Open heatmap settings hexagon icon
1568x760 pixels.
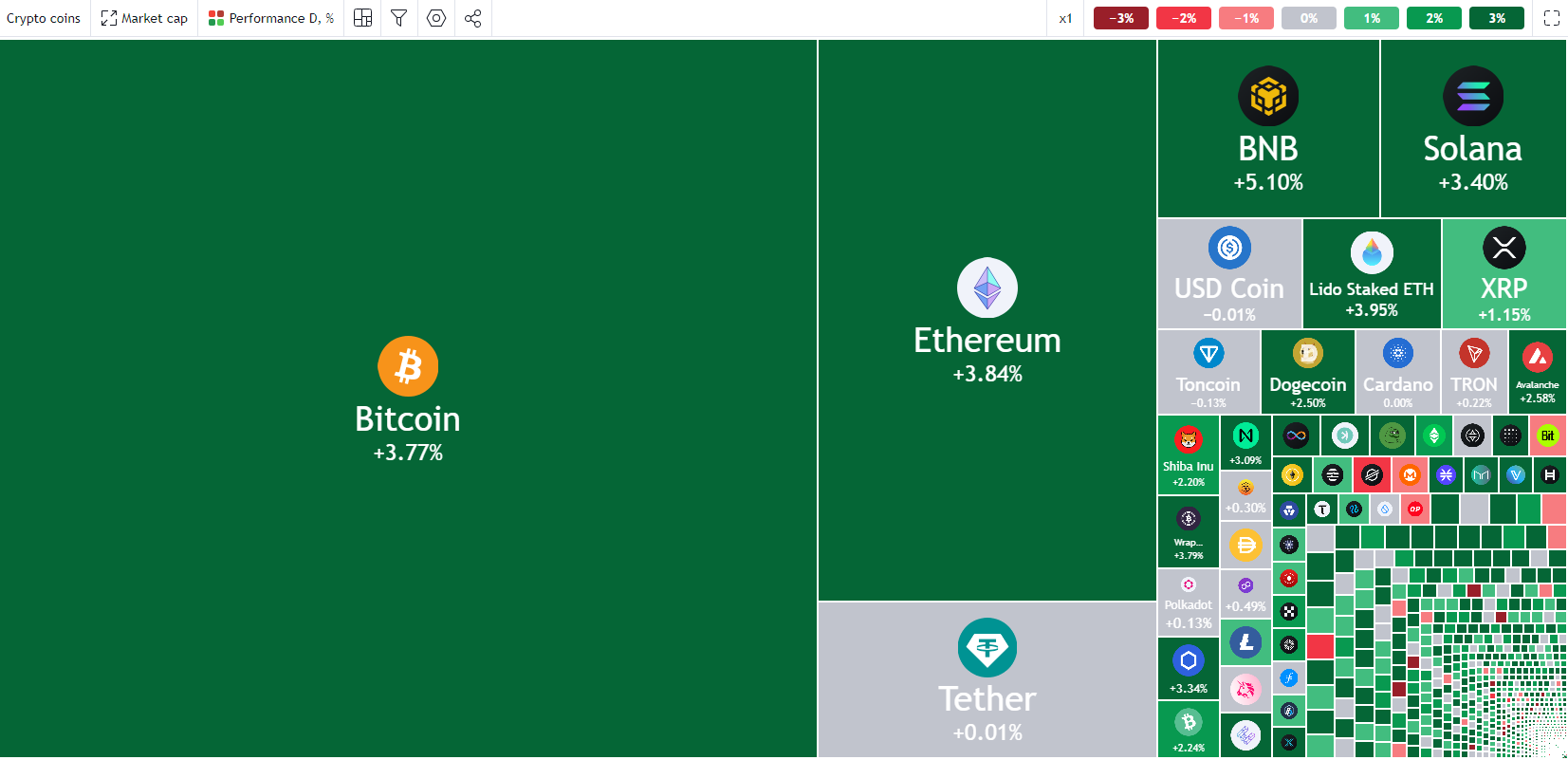pyautogui.click(x=436, y=18)
